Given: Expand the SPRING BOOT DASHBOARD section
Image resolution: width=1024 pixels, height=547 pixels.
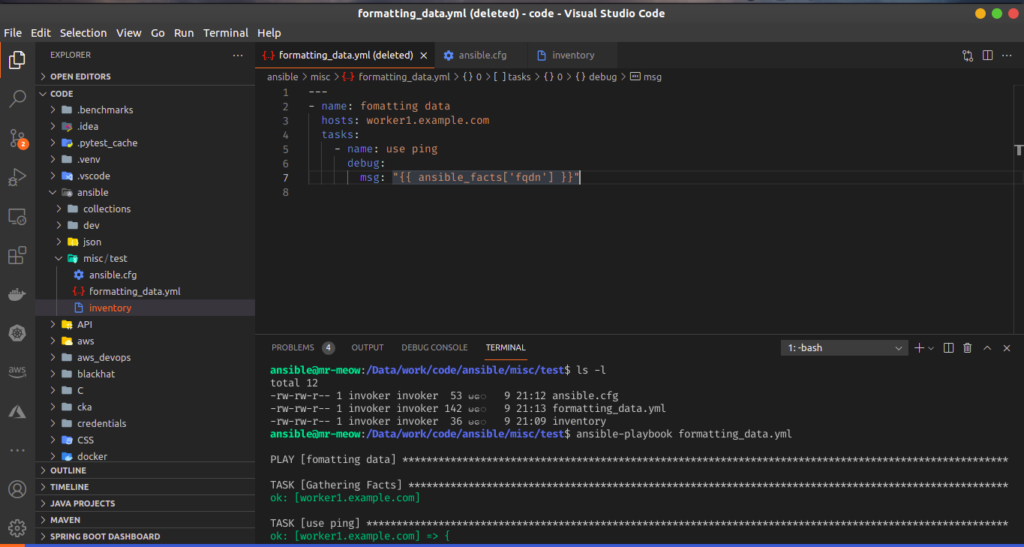Looking at the screenshot, I should pos(145,537).
